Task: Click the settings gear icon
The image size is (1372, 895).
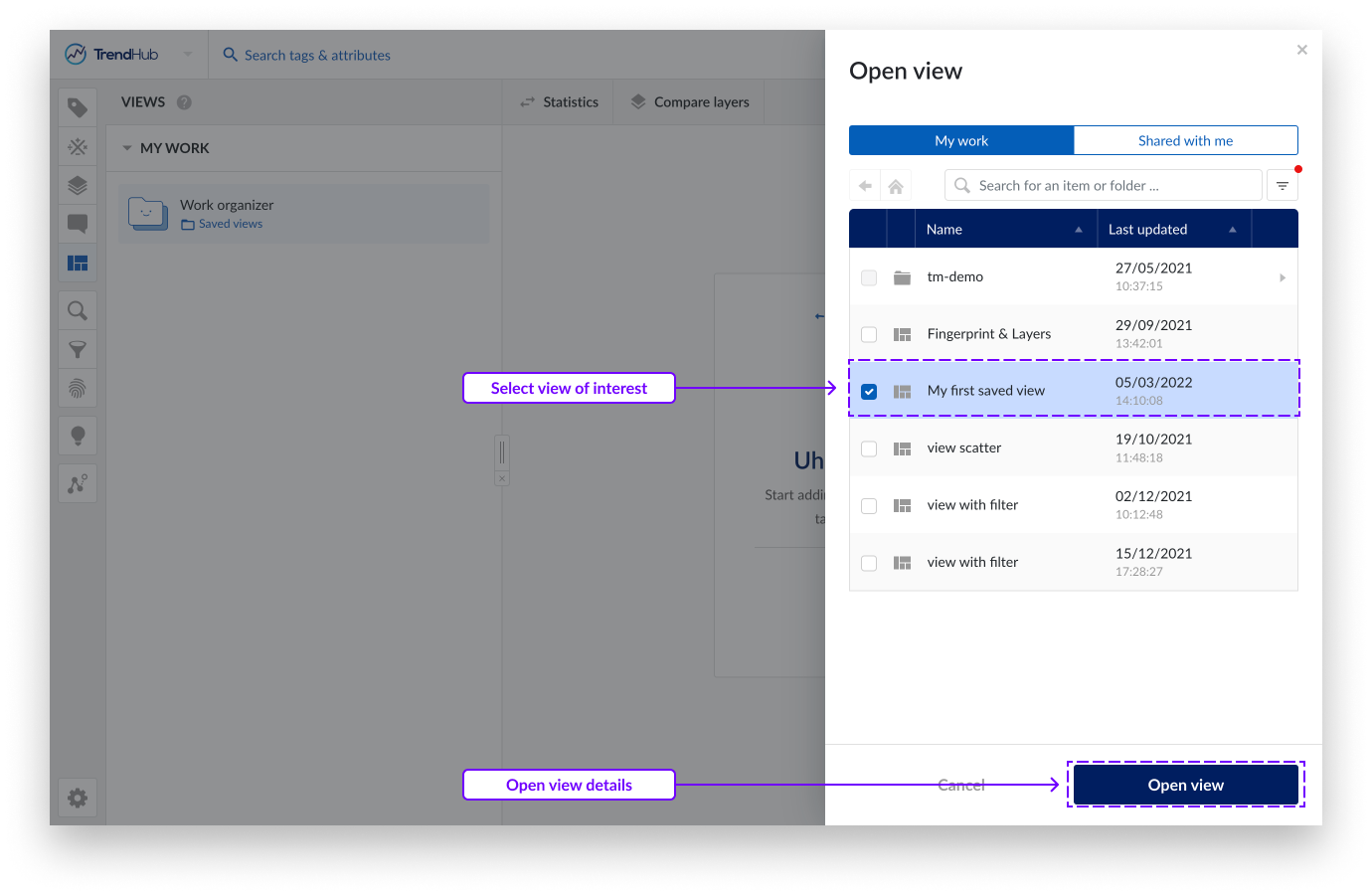Action: [78, 798]
